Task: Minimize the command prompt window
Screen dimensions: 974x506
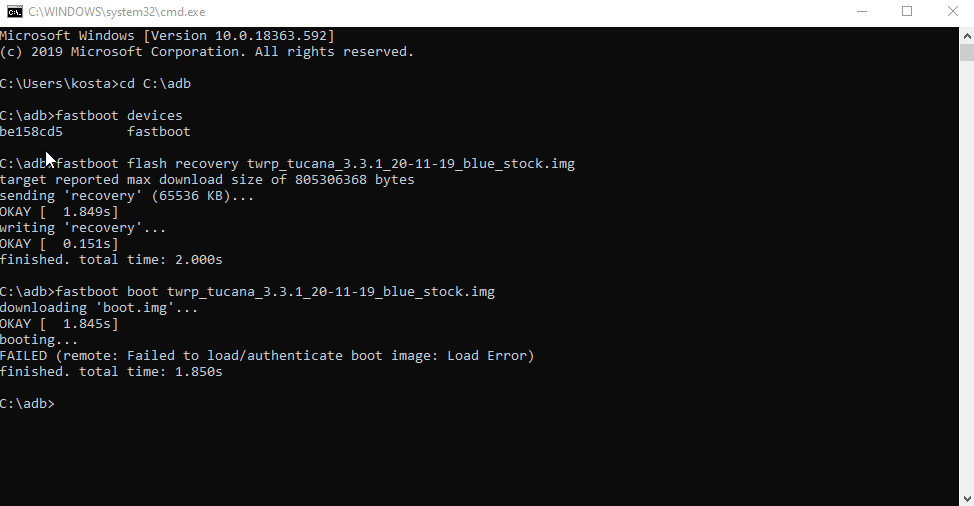Action: coord(861,11)
